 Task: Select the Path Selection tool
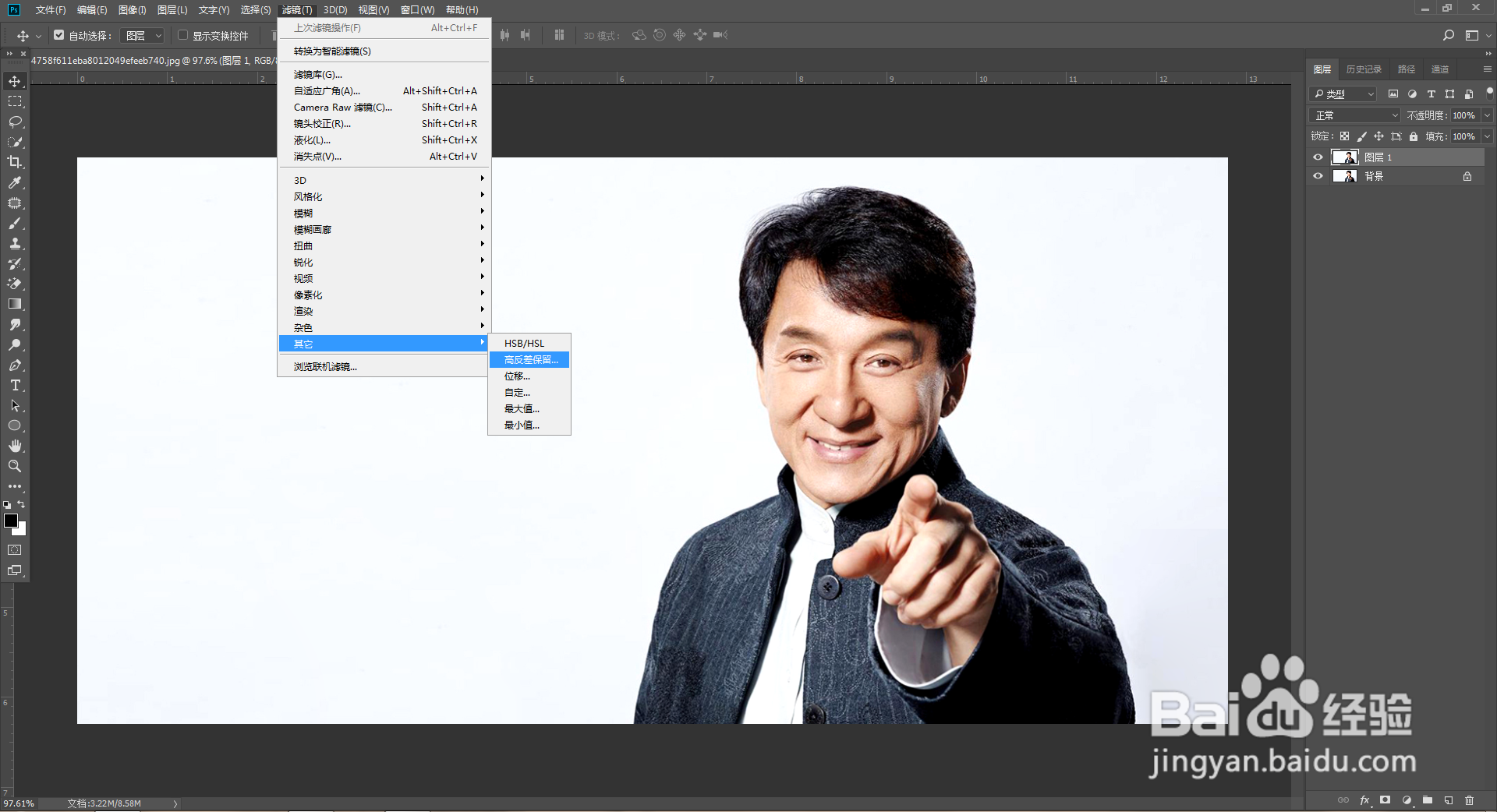15,405
